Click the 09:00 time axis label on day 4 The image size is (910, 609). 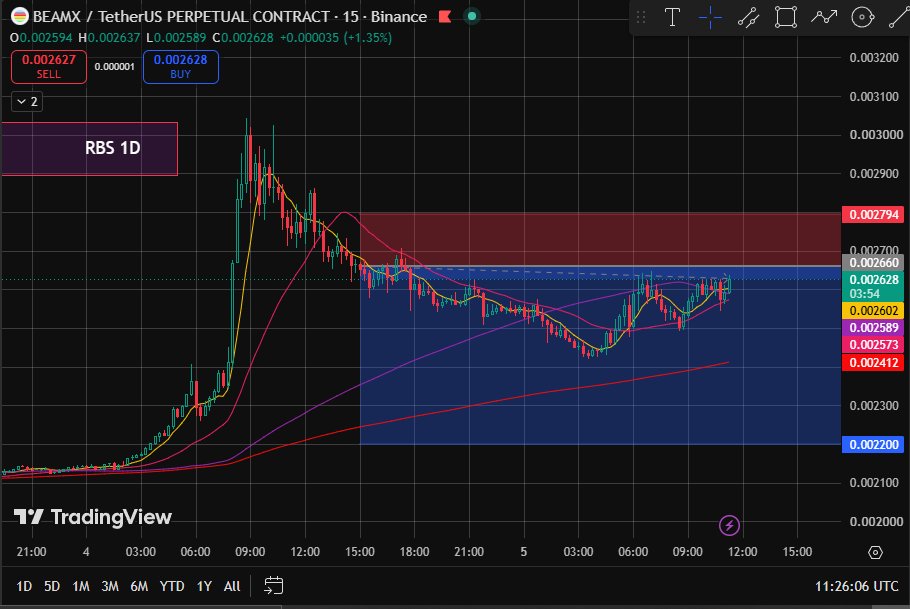pyautogui.click(x=250, y=552)
